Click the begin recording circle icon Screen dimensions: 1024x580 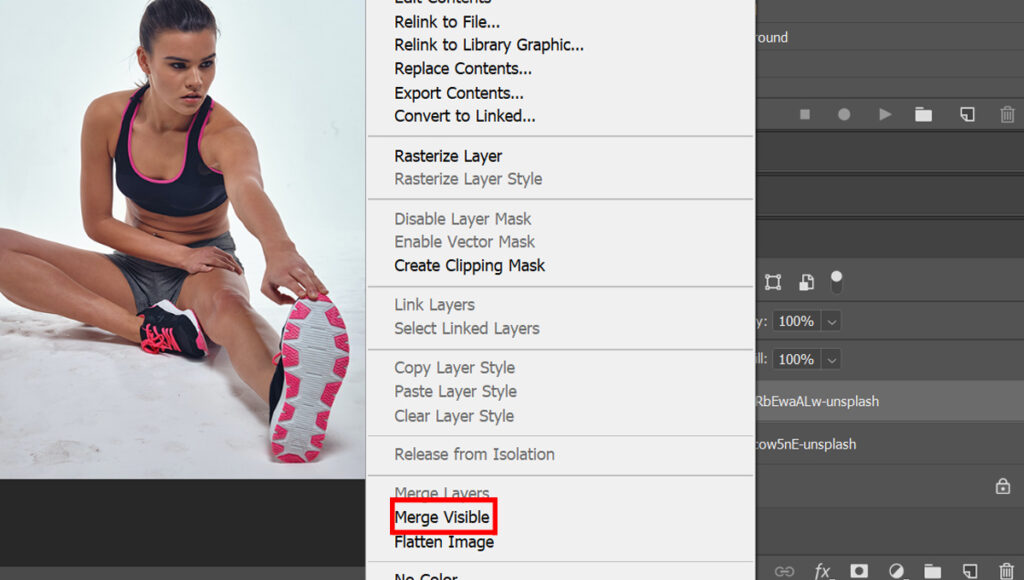pyautogui.click(x=844, y=114)
